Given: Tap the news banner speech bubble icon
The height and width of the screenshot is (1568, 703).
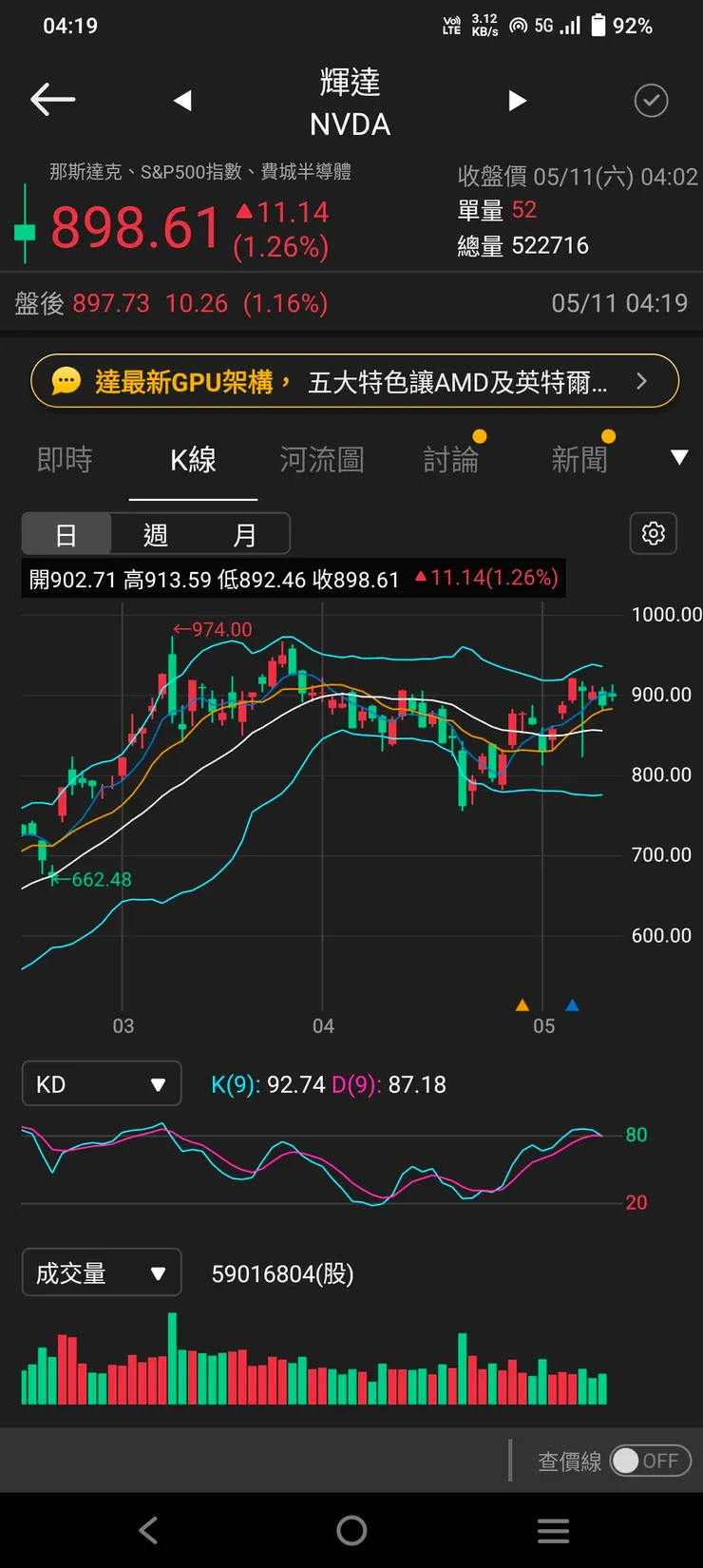Looking at the screenshot, I should point(66,381).
